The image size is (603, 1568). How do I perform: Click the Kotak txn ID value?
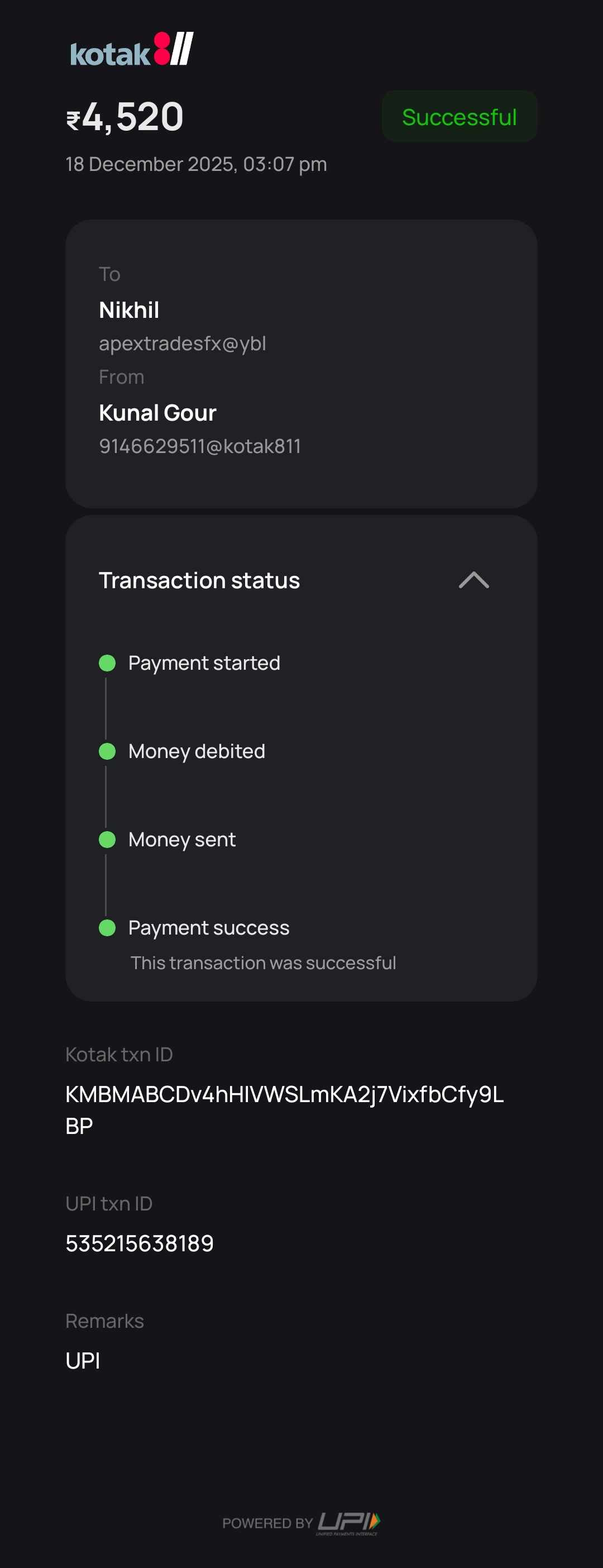coord(284,1094)
